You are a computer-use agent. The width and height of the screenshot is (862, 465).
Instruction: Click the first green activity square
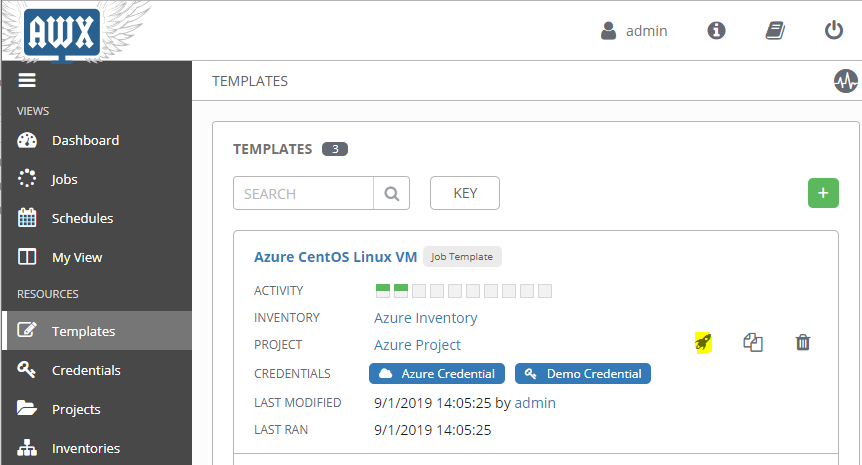(383, 291)
